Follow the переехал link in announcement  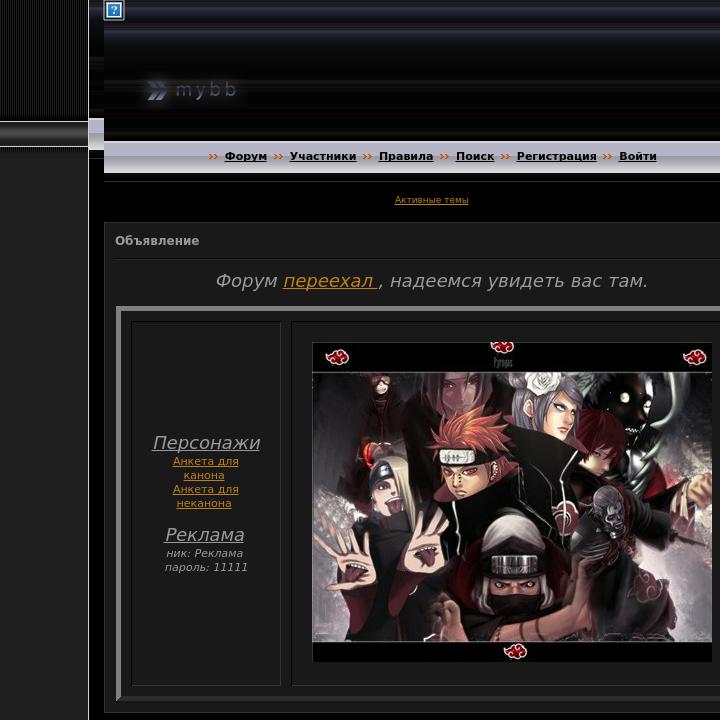tap(330, 281)
